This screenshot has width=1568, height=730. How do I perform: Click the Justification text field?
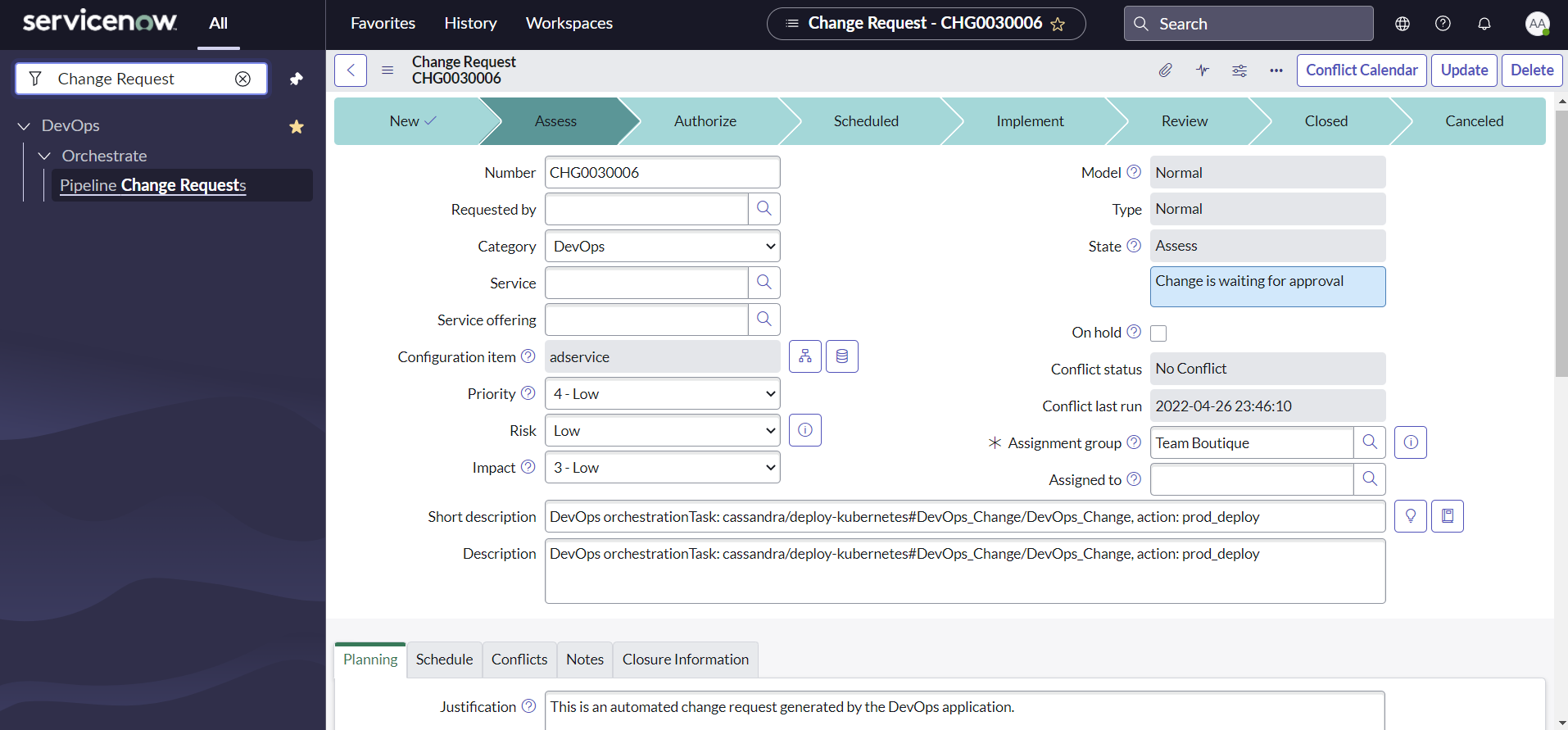coord(965,710)
